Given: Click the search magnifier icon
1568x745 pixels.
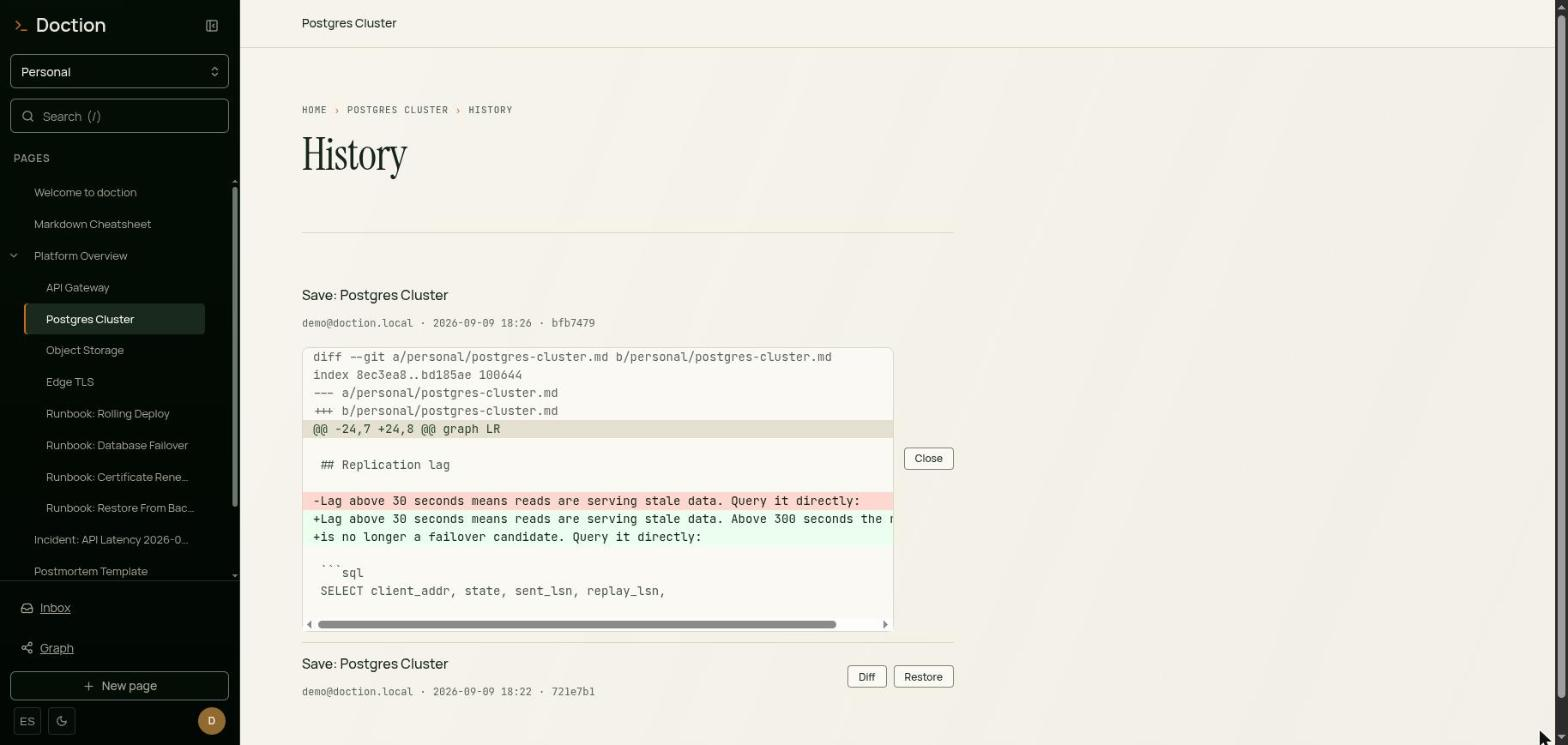Looking at the screenshot, I should (x=28, y=116).
